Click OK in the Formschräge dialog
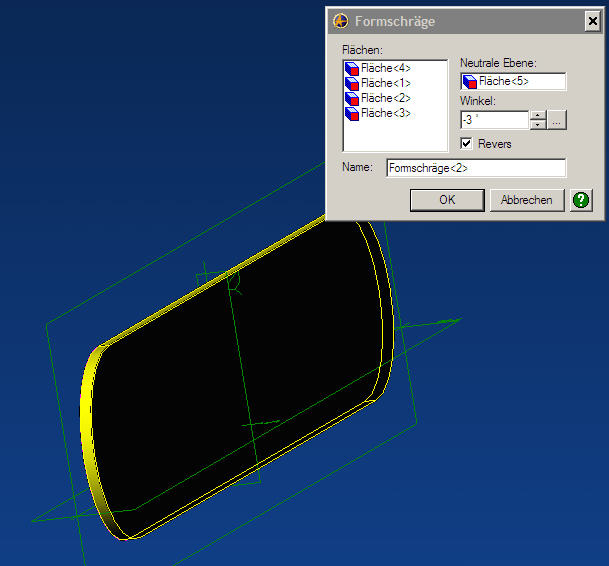 [447, 200]
